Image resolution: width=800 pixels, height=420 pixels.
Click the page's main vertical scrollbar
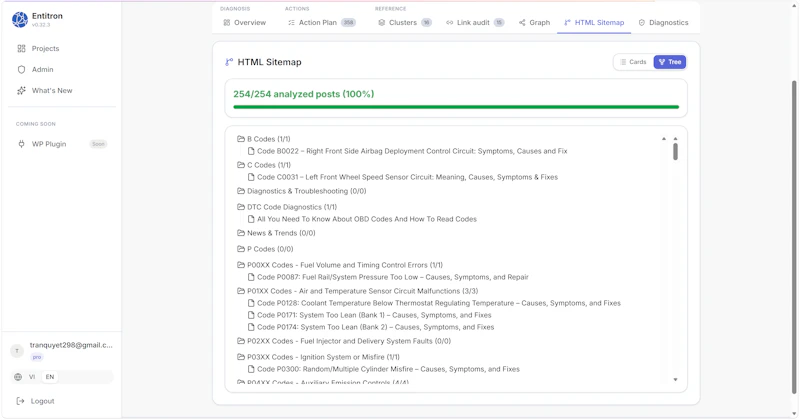[794, 237]
